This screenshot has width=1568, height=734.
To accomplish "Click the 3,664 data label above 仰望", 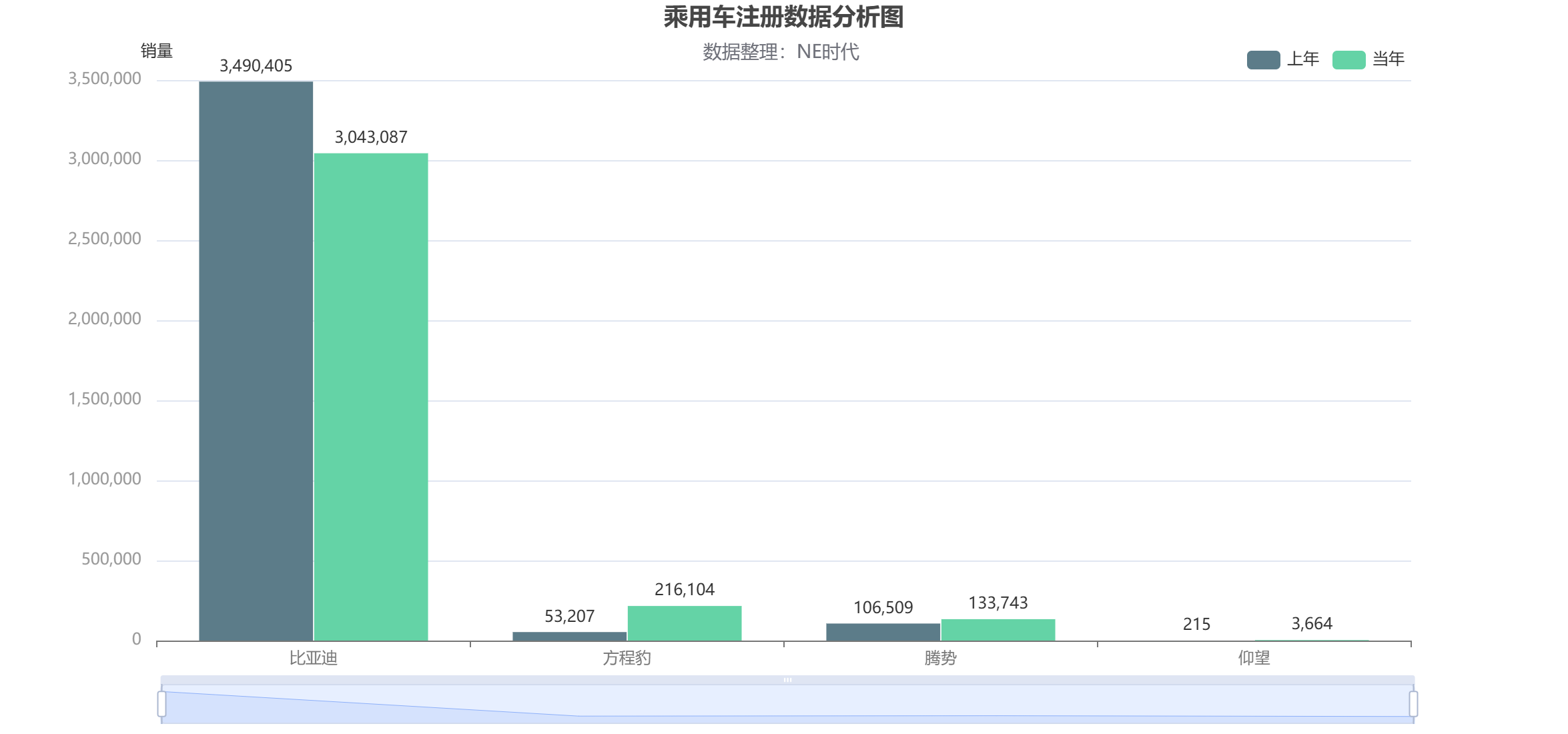I will 1312,623.
